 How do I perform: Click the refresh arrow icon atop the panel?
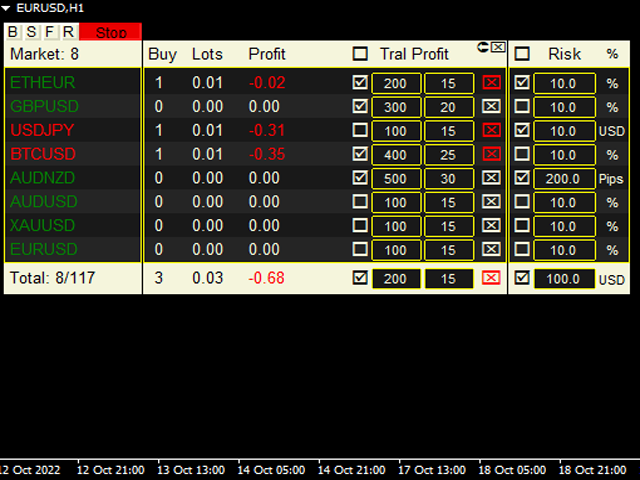(483, 47)
